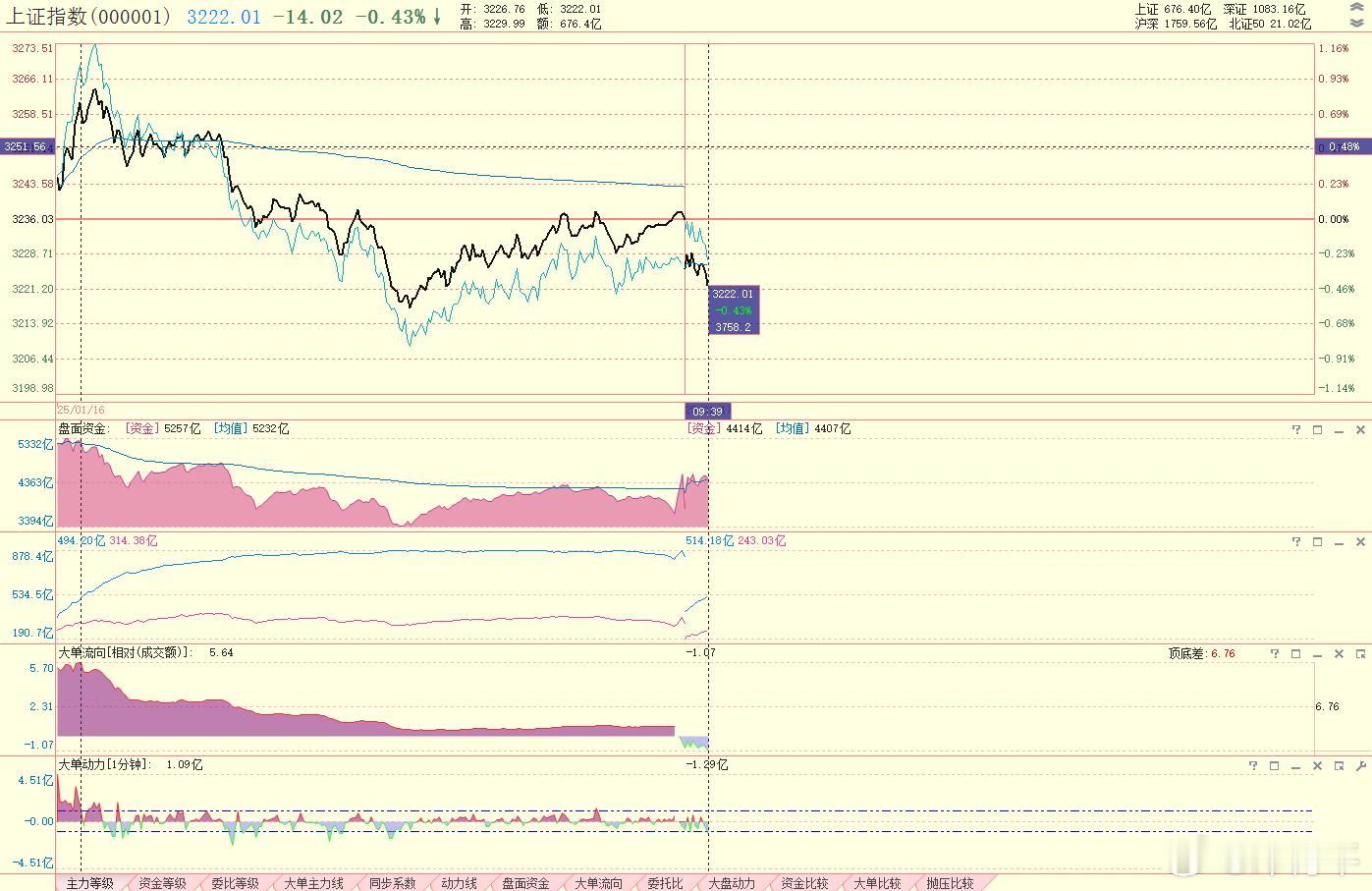Click the 大单动力[1分钟] panel title
Image resolution: width=1372 pixels, height=891 pixels.
(x=105, y=765)
